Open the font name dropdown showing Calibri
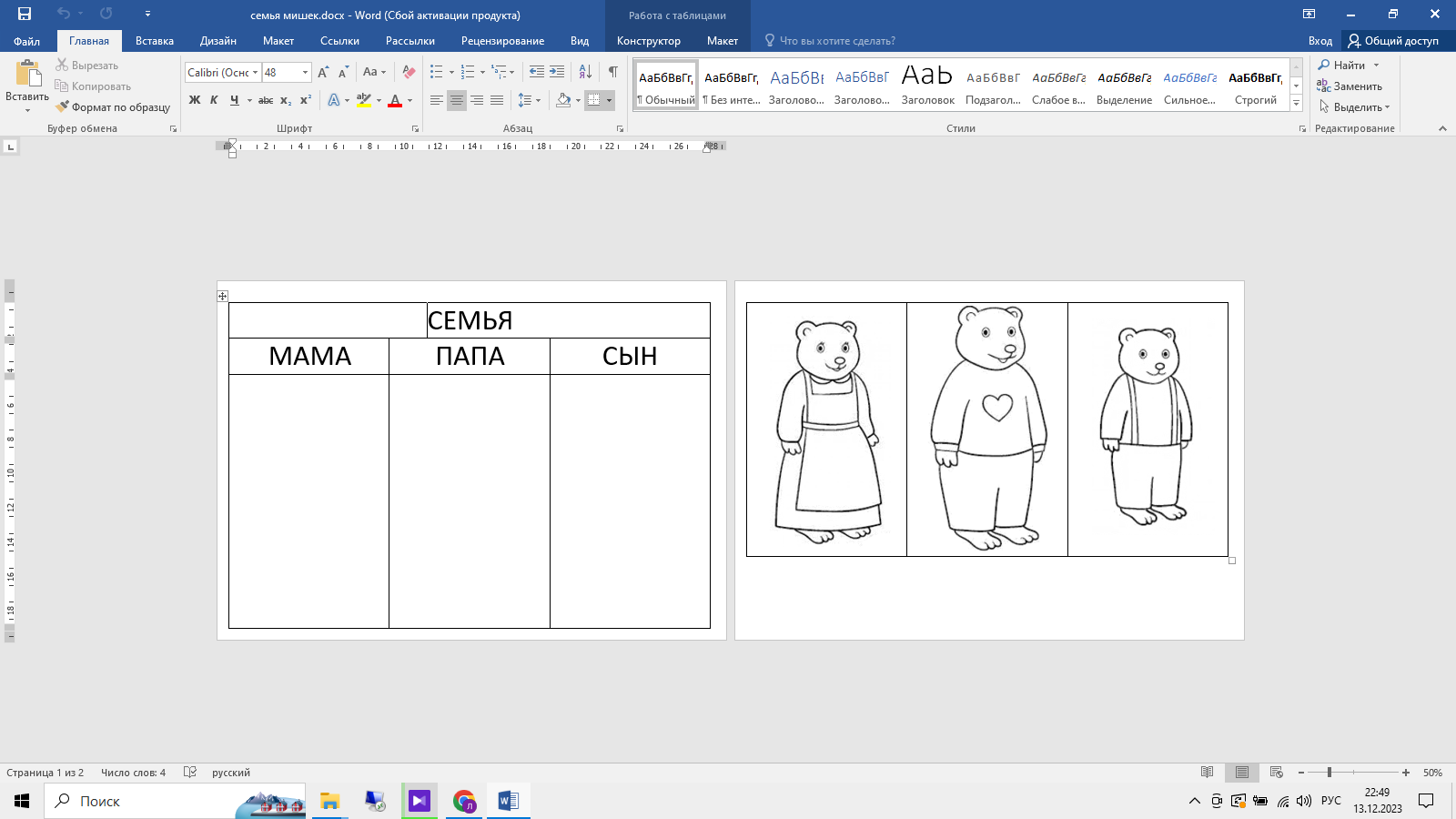 pyautogui.click(x=255, y=73)
